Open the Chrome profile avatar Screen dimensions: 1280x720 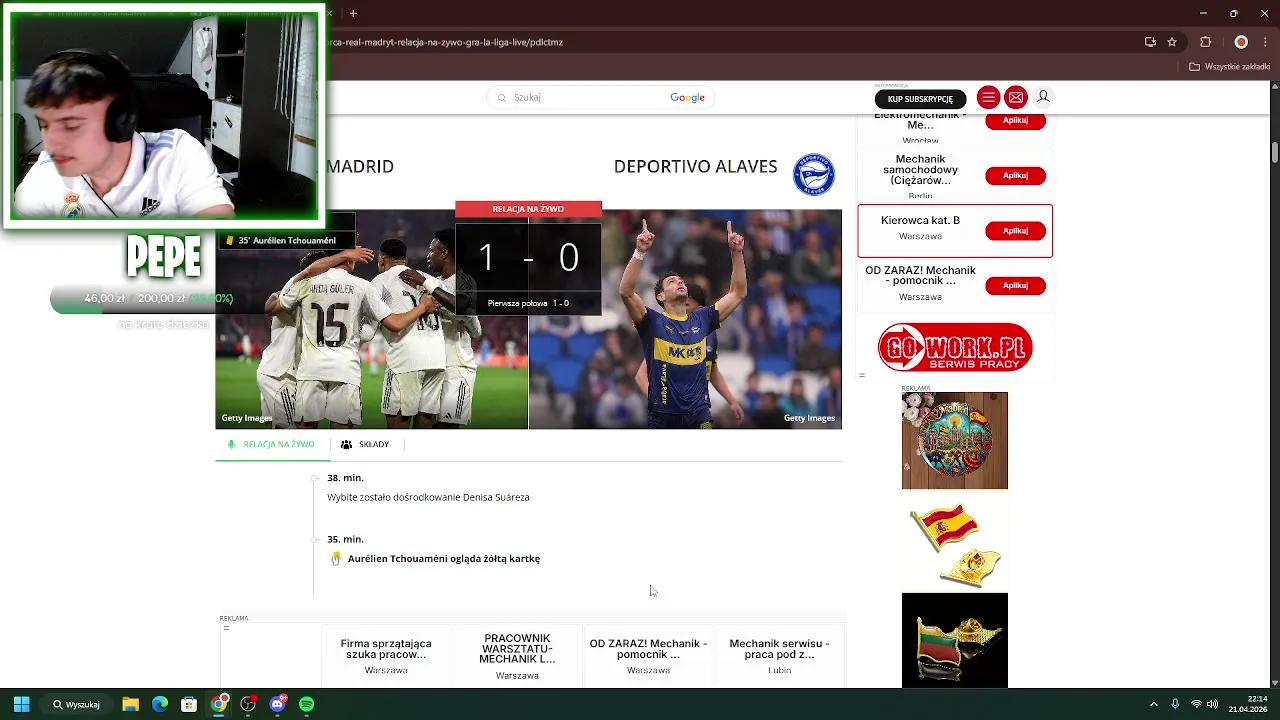[1241, 42]
